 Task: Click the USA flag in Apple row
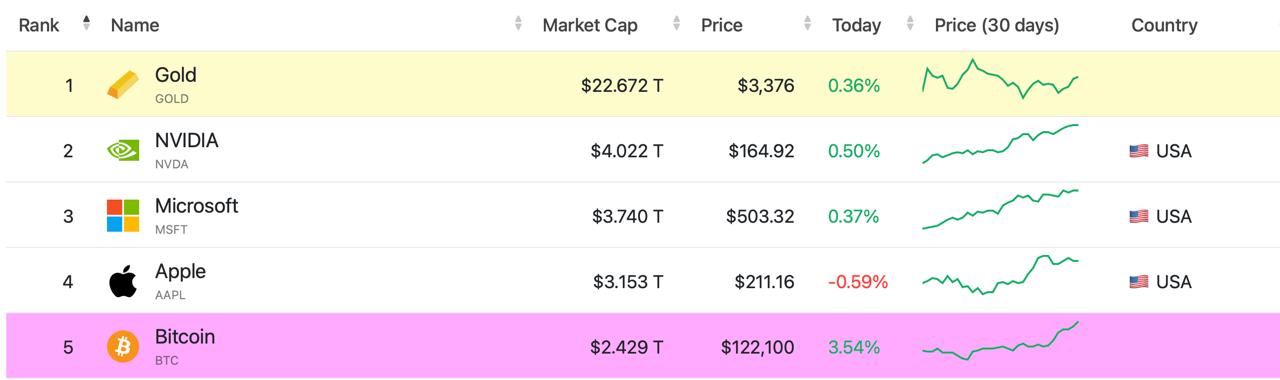1138,282
